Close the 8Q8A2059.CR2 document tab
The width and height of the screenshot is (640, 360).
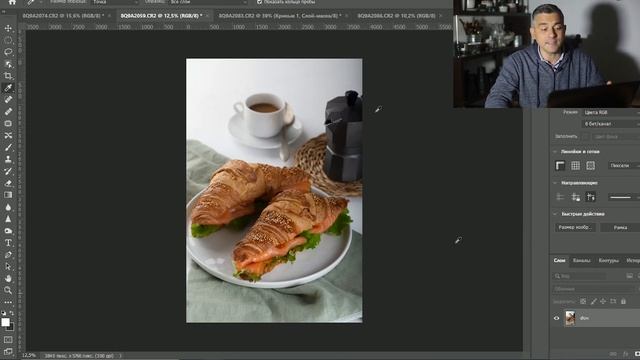point(207,16)
